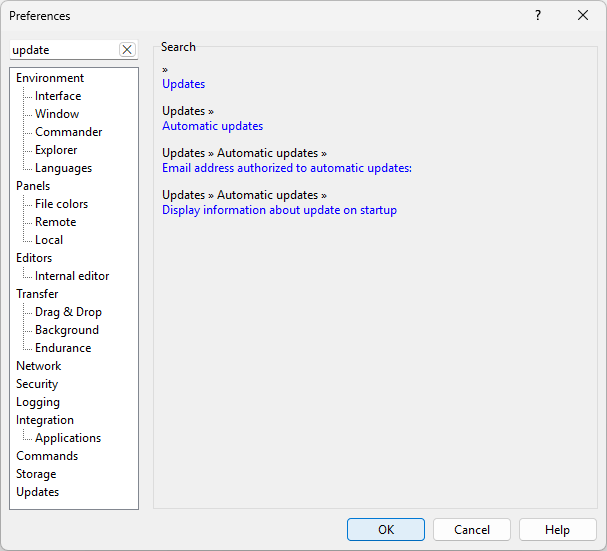Select the Internal editor tree item
Image resolution: width=607 pixels, height=551 pixels.
pyautogui.click(x=72, y=276)
